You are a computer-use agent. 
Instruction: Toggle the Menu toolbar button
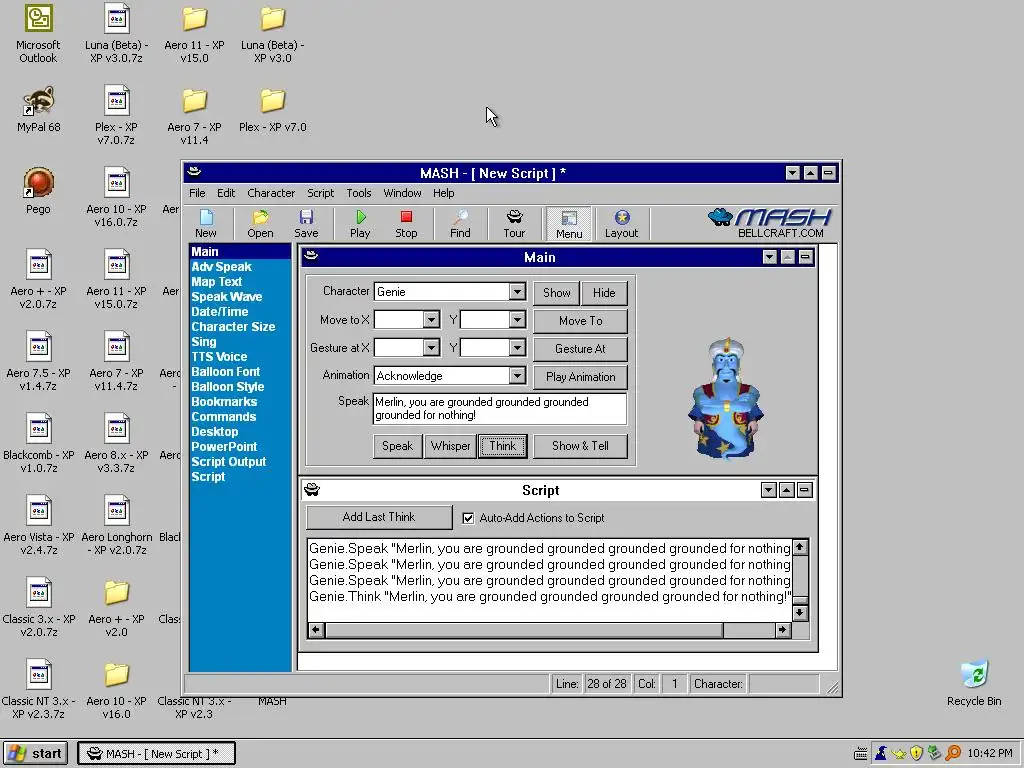click(x=569, y=224)
